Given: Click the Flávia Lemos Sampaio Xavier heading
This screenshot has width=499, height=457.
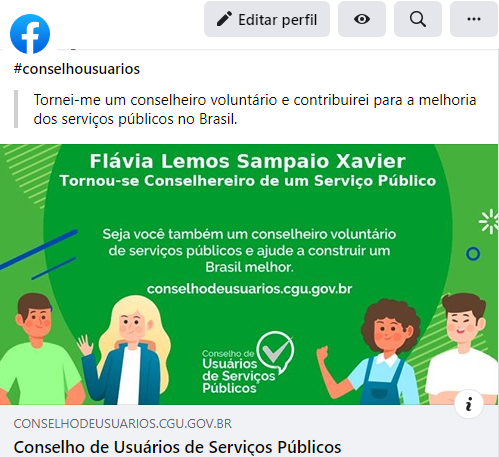Looking at the screenshot, I should click(x=248, y=161).
